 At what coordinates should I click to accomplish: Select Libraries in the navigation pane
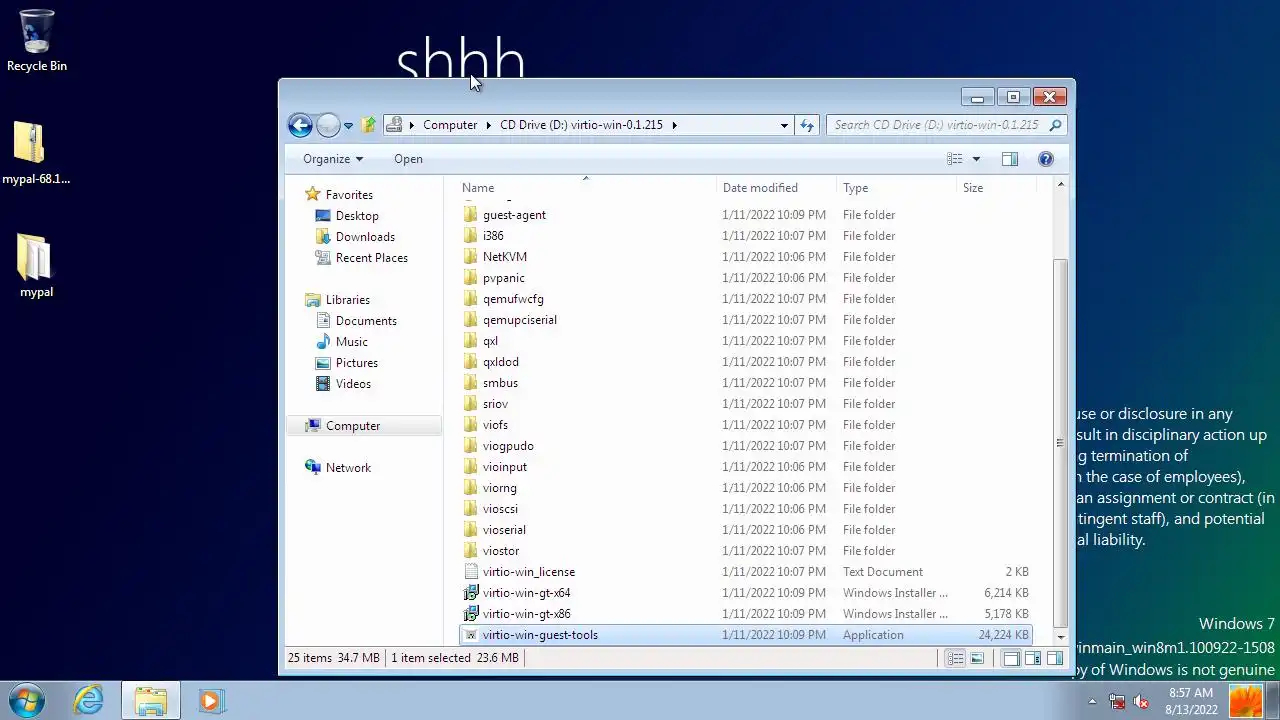(x=347, y=300)
